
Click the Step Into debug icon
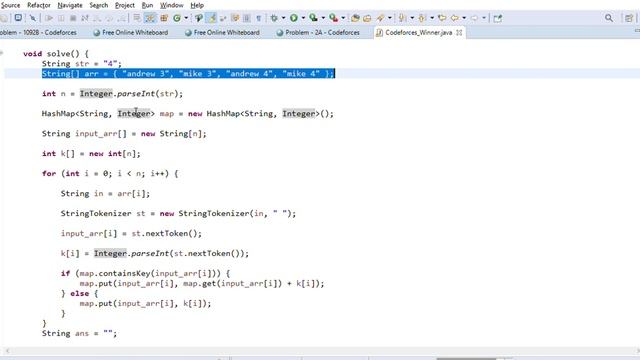97,18
